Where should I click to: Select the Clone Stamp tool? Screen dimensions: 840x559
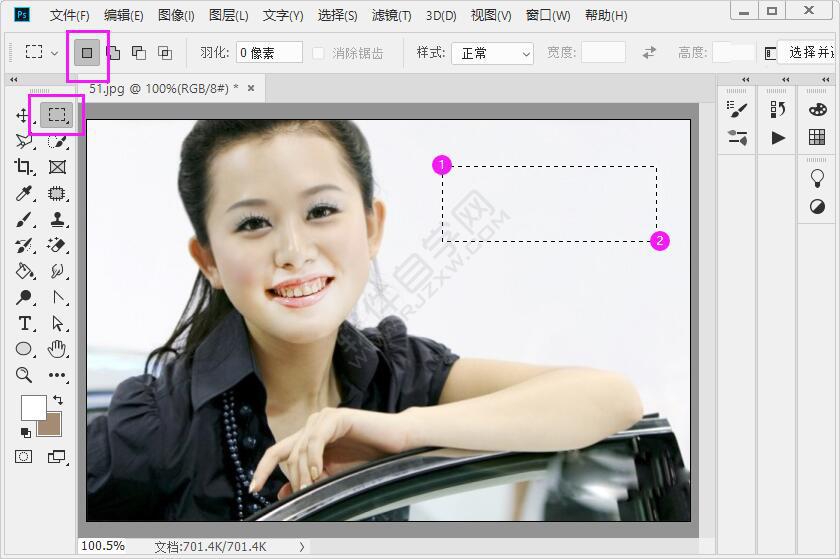[x=57, y=219]
